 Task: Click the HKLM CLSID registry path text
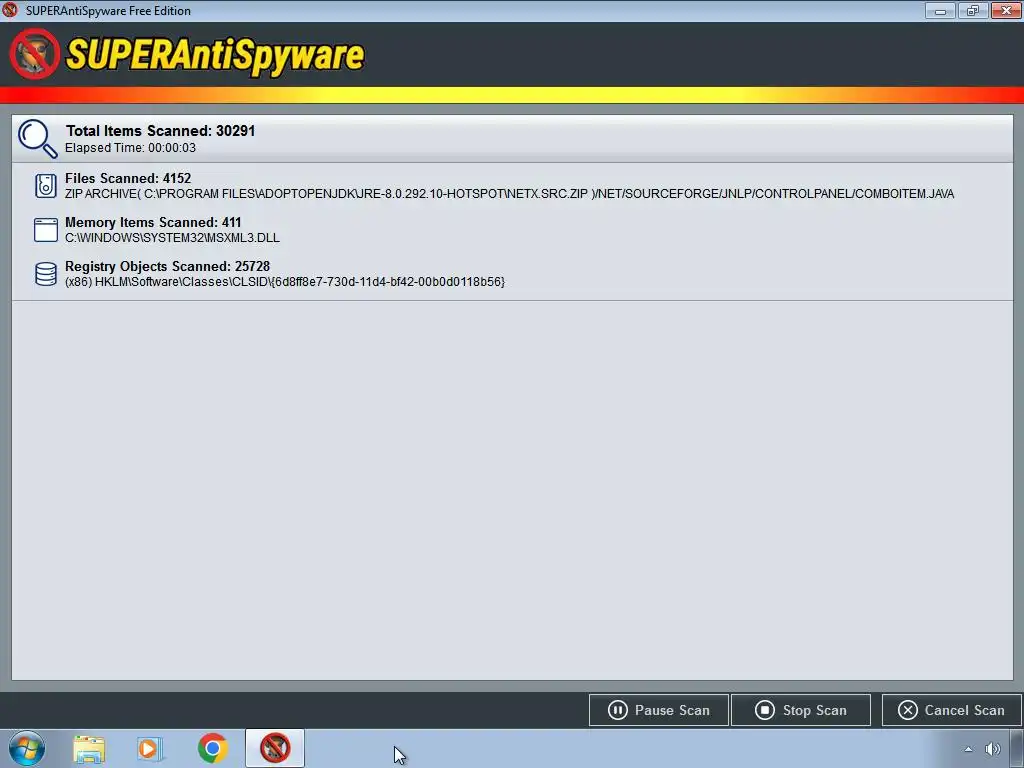click(285, 282)
